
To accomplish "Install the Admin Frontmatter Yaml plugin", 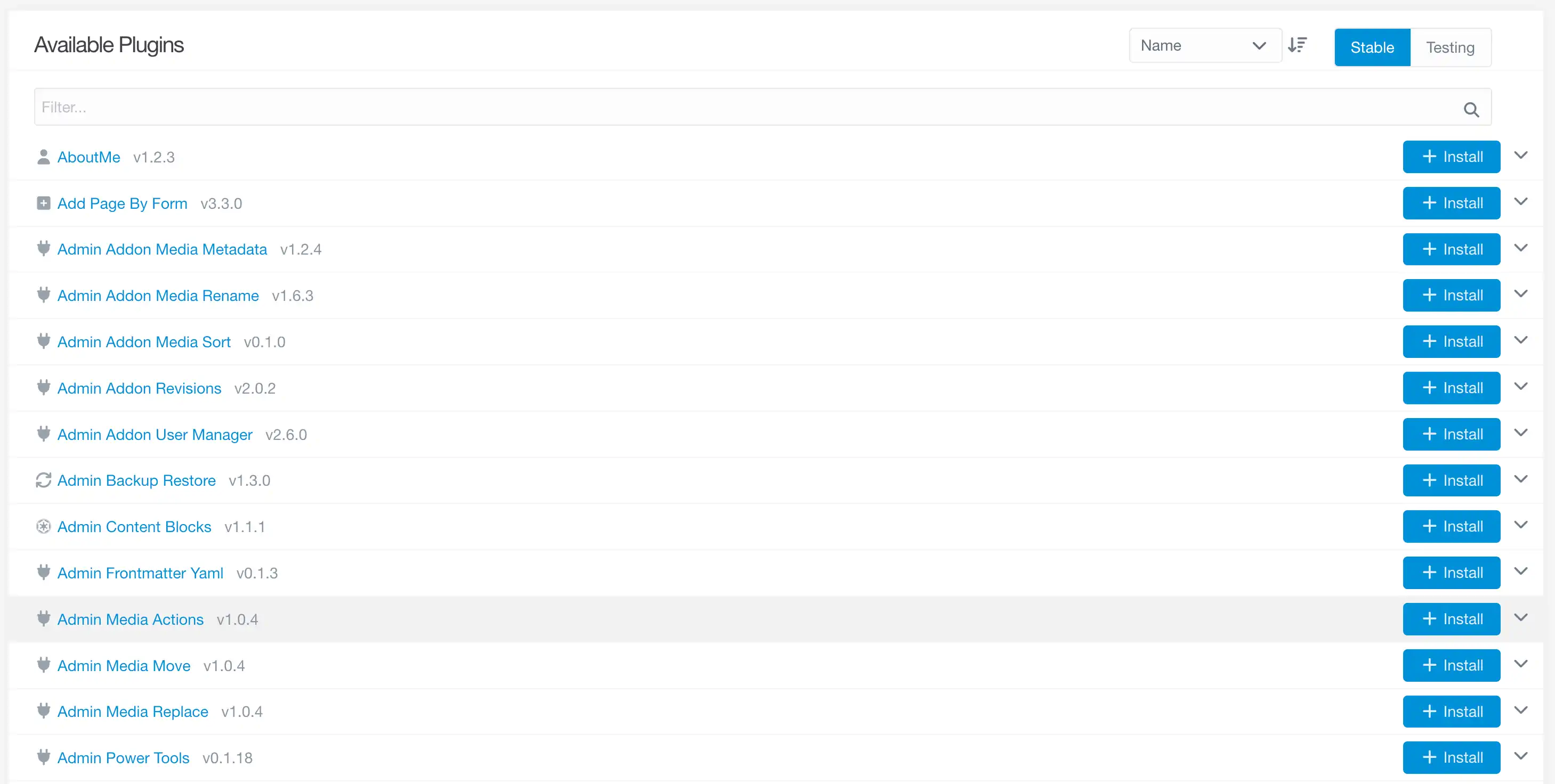I will 1451,572.
